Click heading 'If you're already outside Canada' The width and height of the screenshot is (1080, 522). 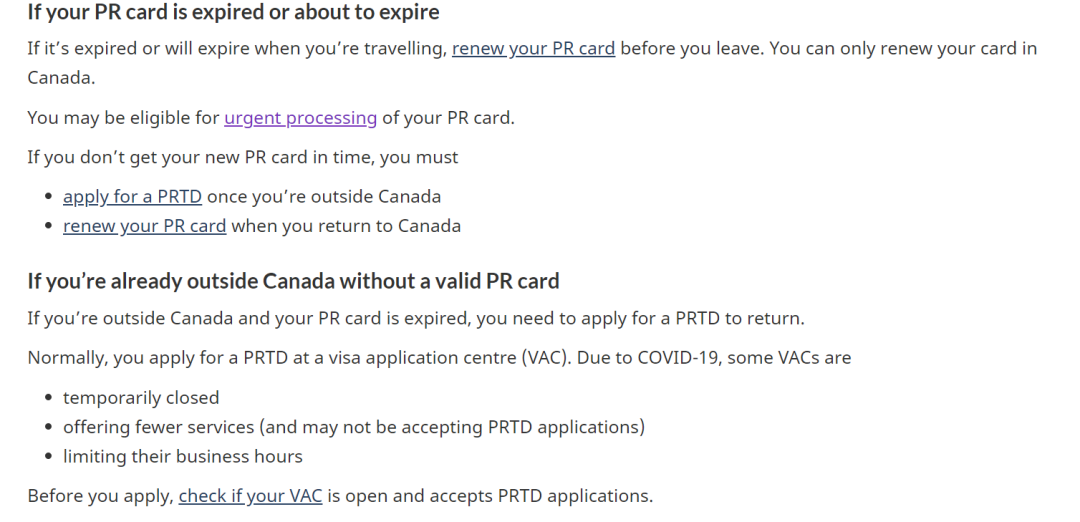pyautogui.click(x=293, y=281)
